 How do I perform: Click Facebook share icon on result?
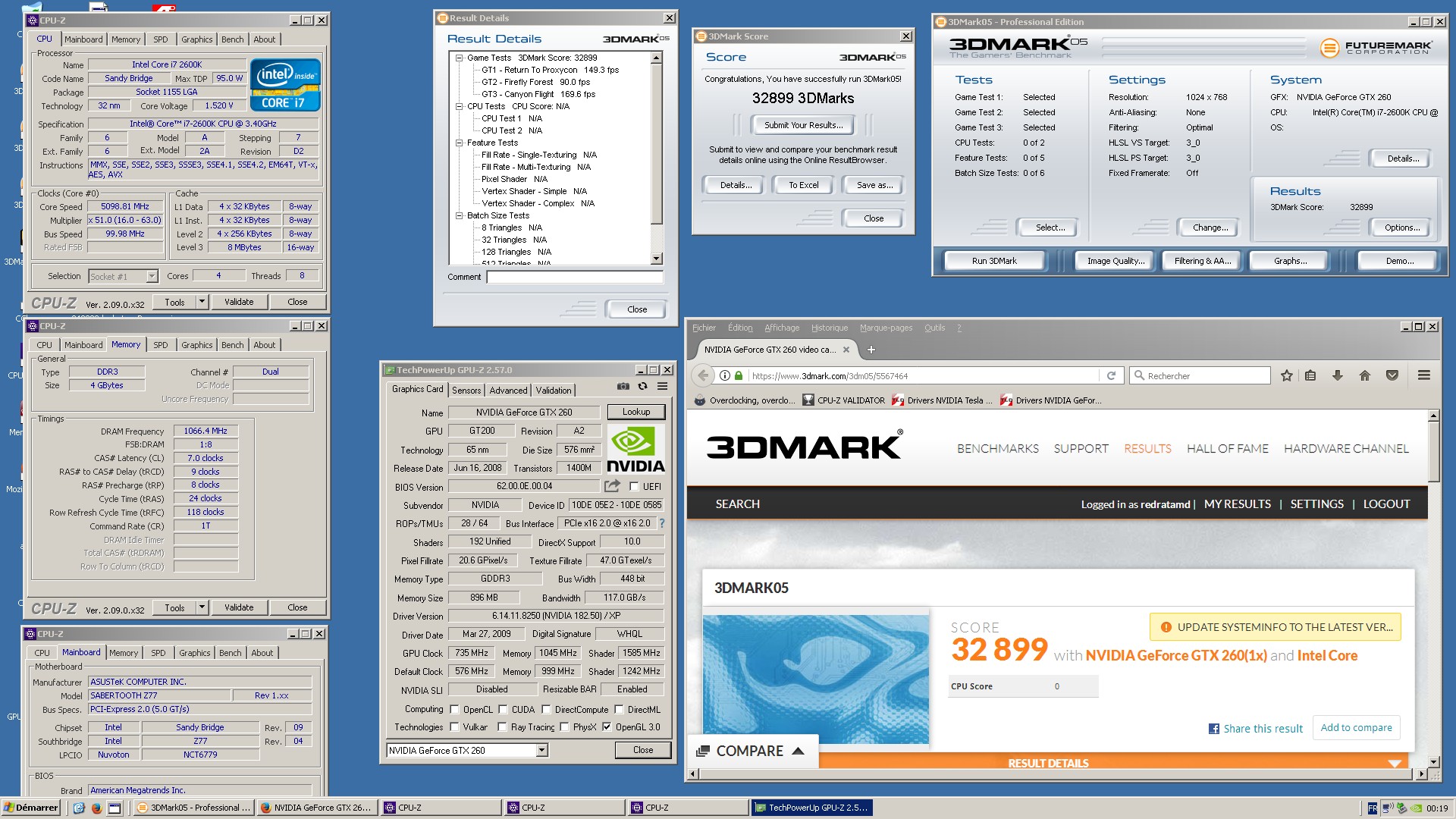pos(1214,729)
